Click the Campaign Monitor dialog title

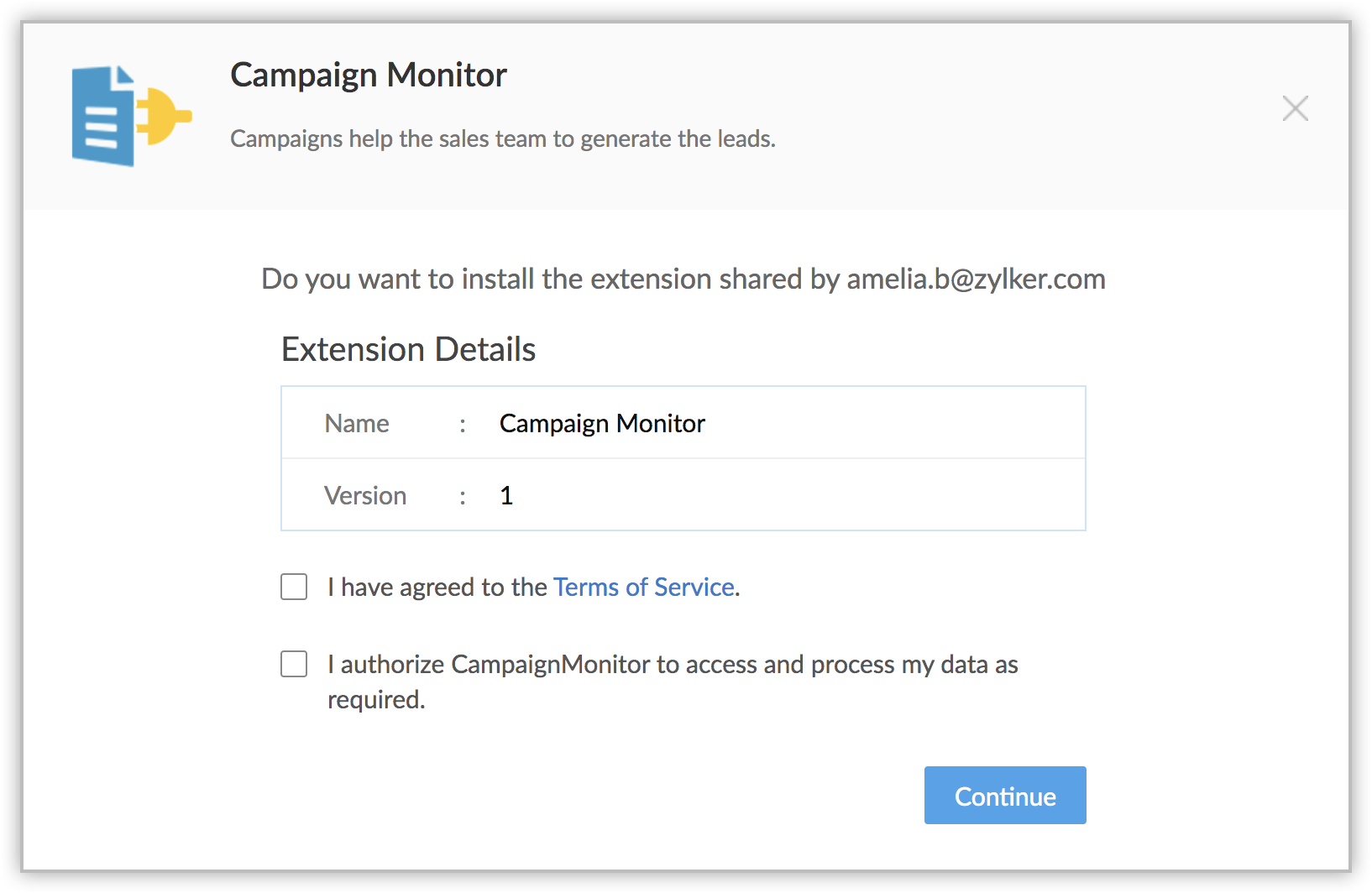(369, 76)
